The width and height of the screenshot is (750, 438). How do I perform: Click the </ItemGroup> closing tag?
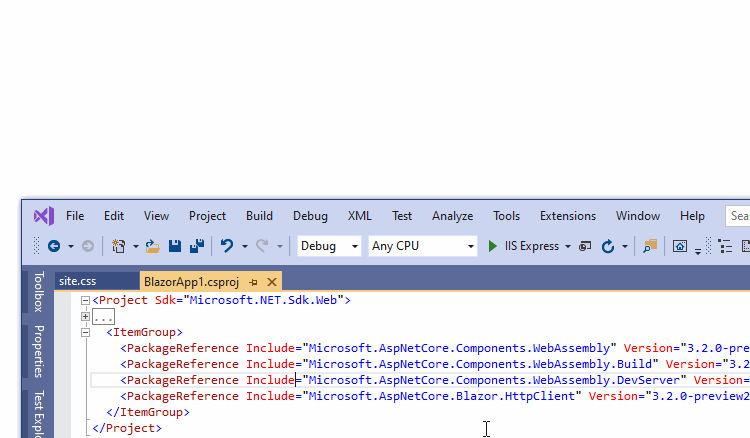(x=148, y=412)
